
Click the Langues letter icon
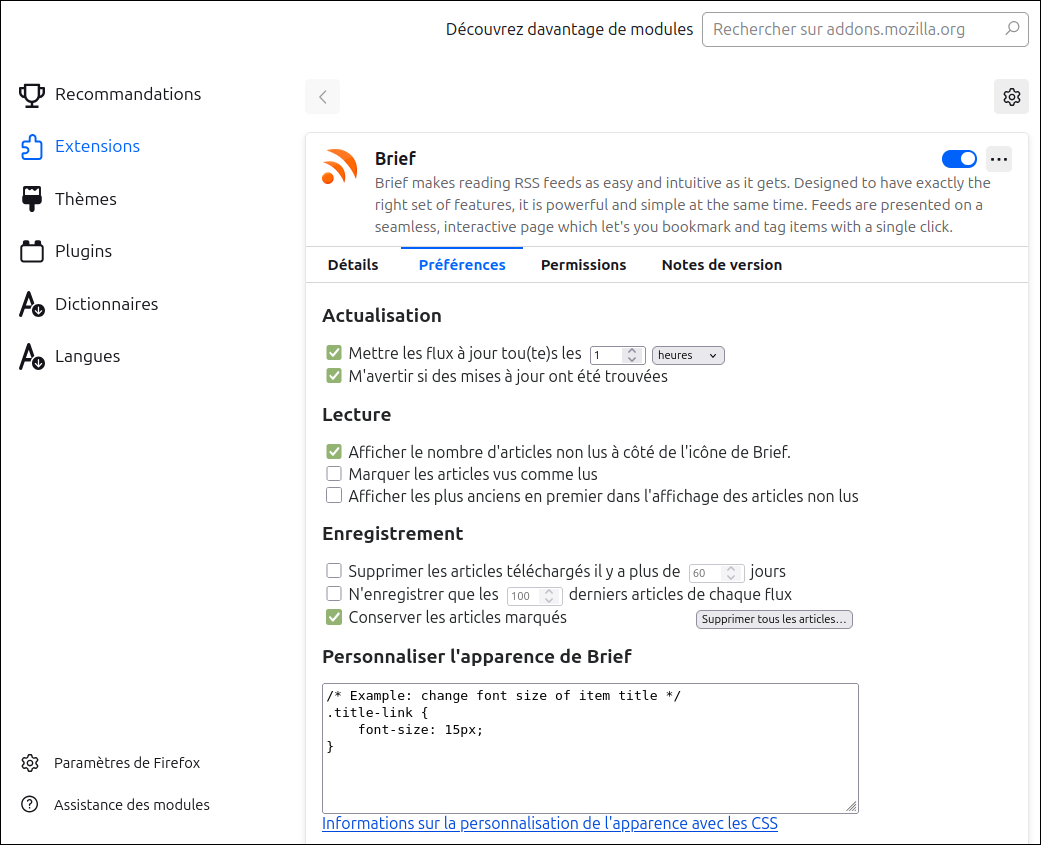[31, 356]
